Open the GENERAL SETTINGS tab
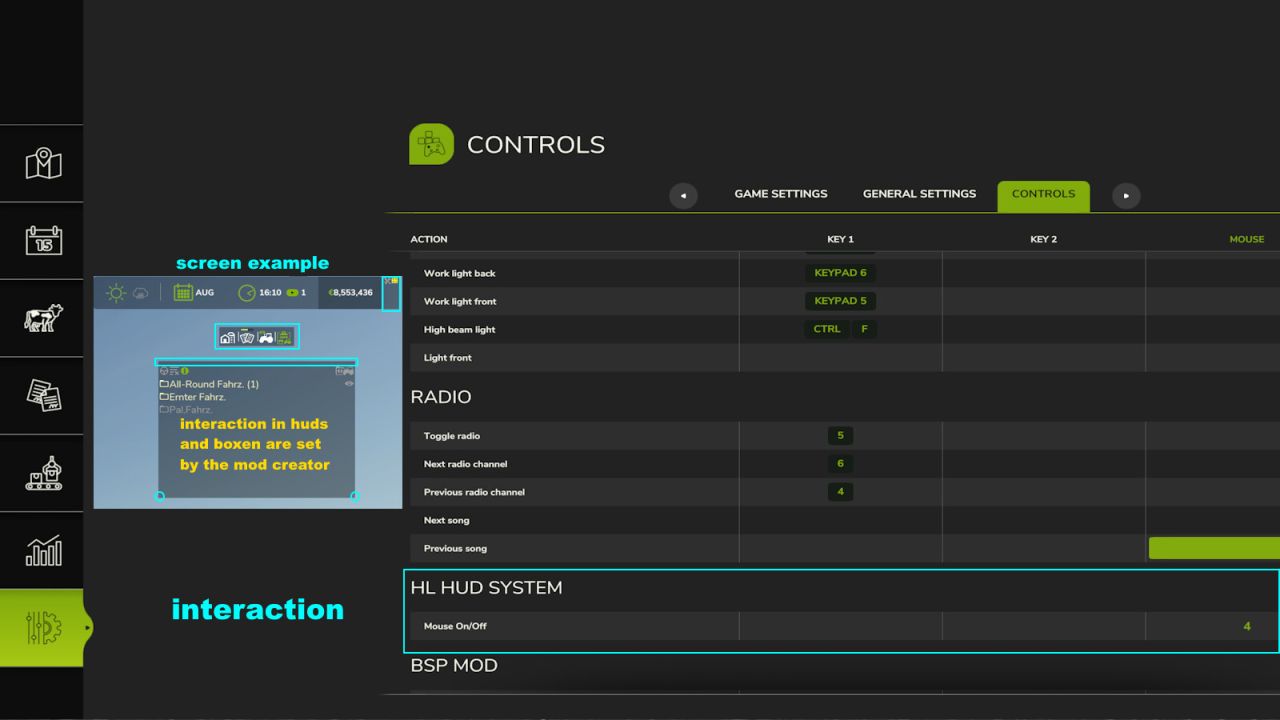The image size is (1280, 720). (x=919, y=194)
